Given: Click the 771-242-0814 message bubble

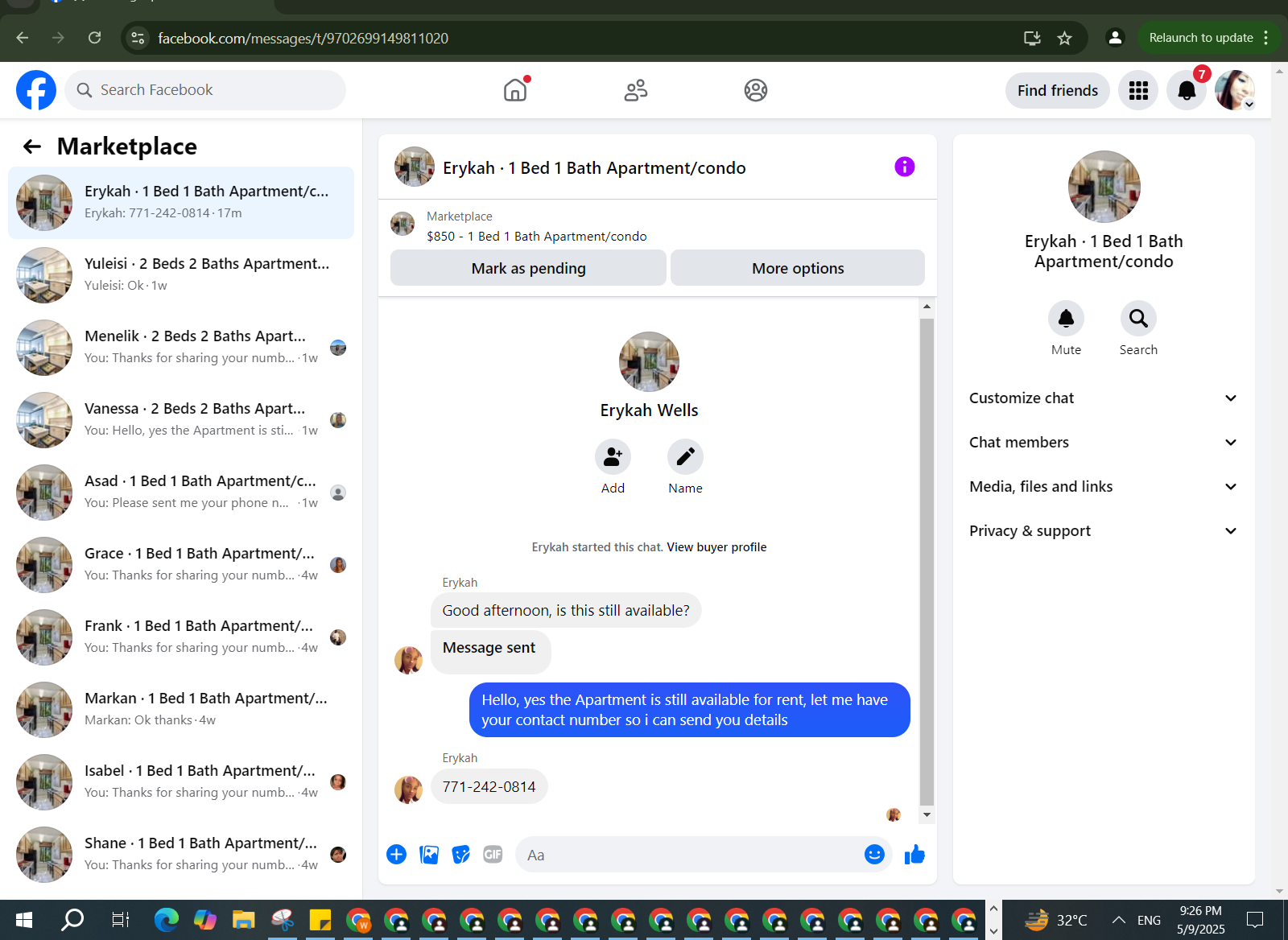Looking at the screenshot, I should coord(489,787).
